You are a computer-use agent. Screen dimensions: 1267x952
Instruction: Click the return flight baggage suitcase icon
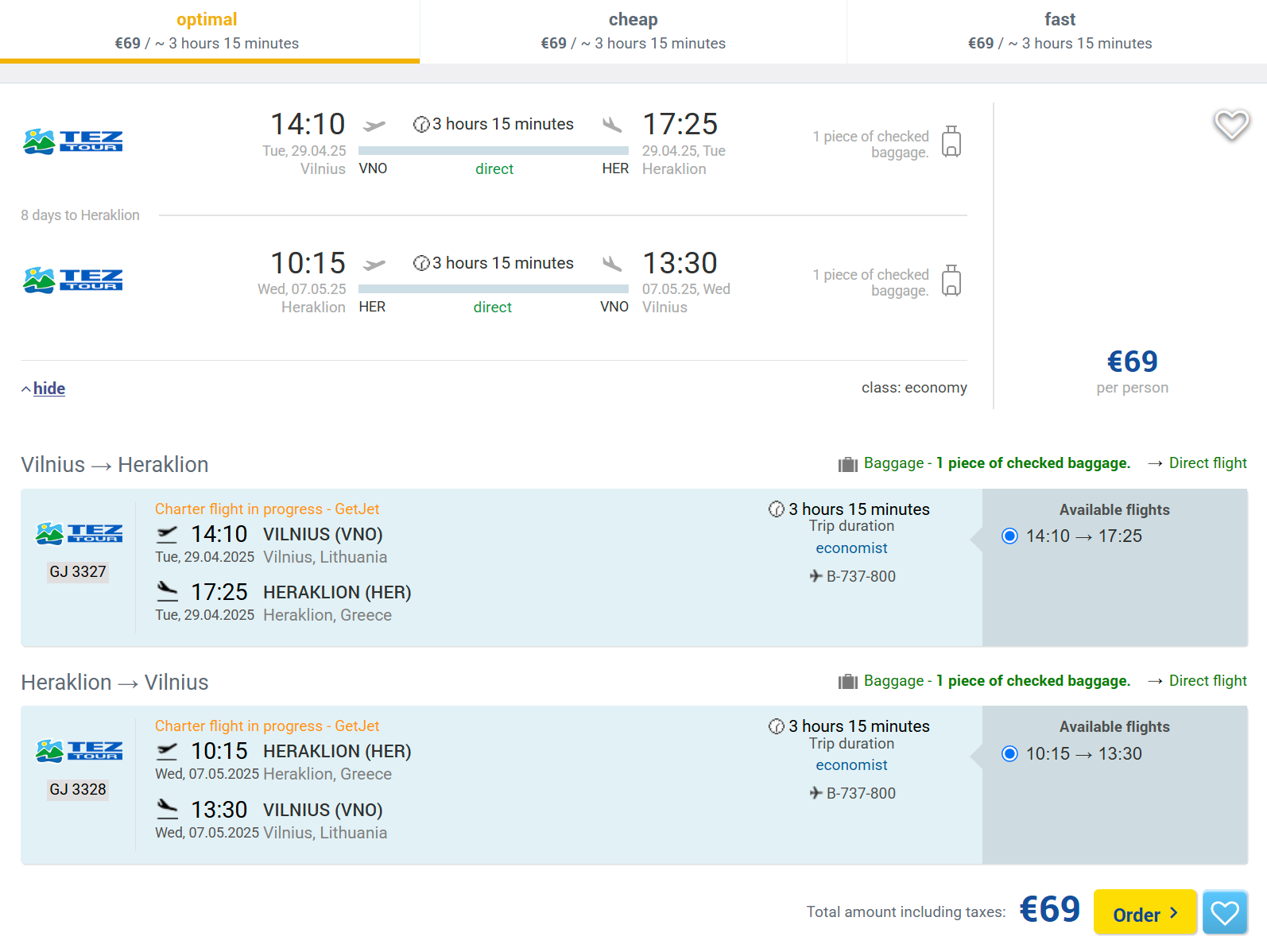coord(951,281)
